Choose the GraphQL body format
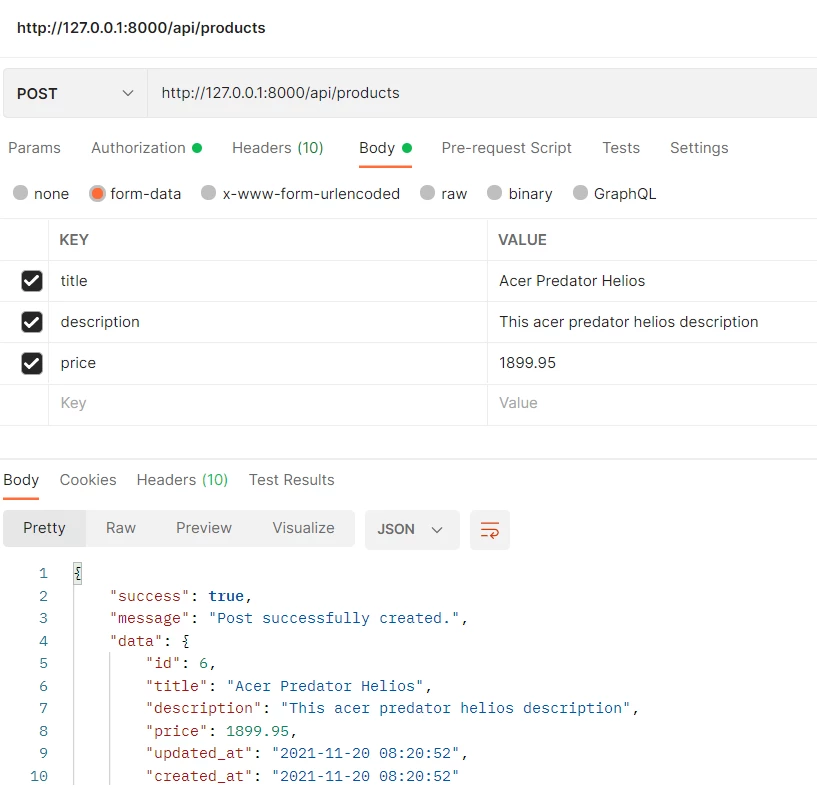Screen dimensions: 817x789 click(614, 193)
